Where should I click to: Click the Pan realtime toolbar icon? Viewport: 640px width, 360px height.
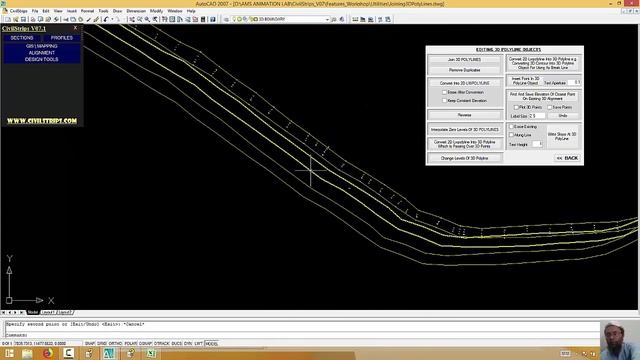point(132,19)
